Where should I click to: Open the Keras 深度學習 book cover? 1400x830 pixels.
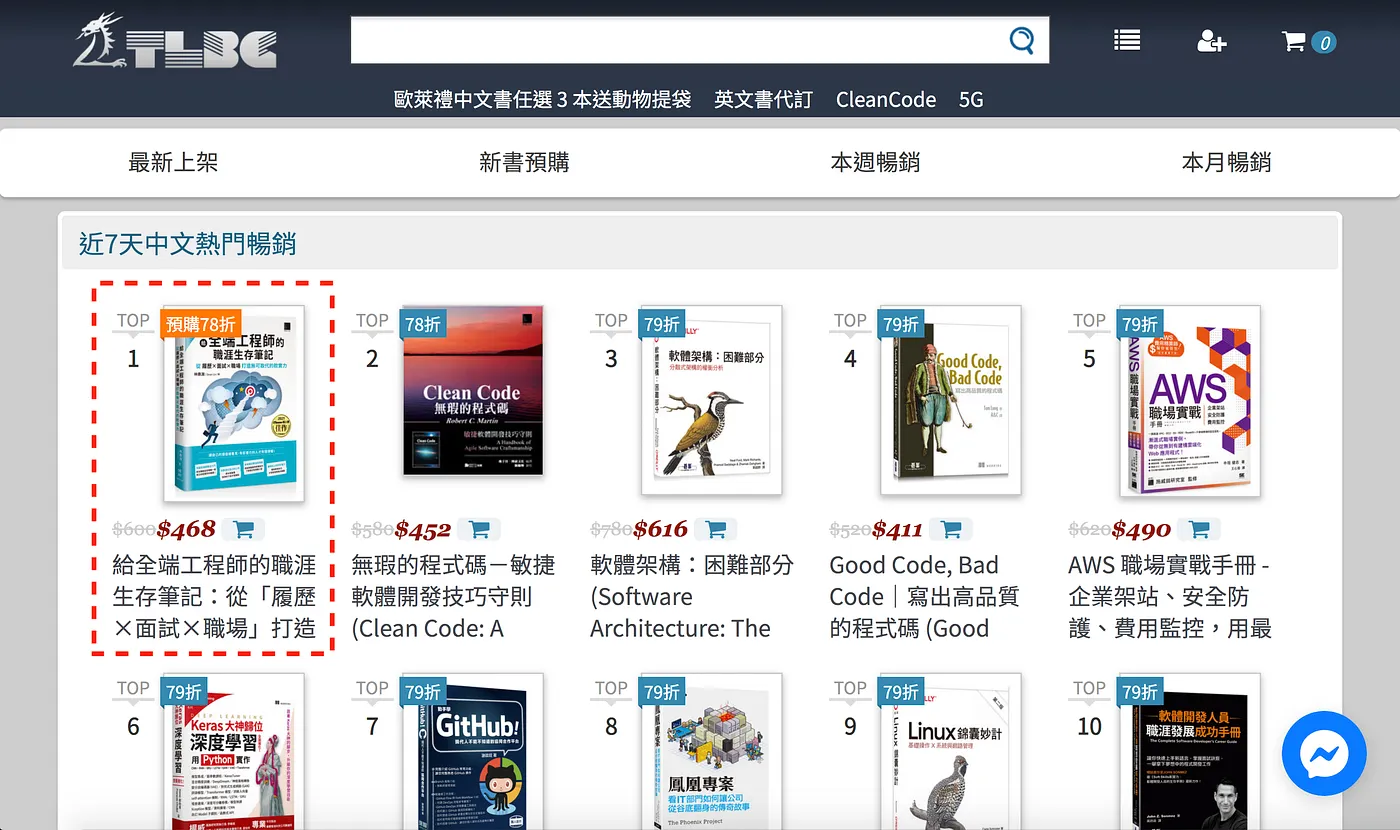point(234,752)
